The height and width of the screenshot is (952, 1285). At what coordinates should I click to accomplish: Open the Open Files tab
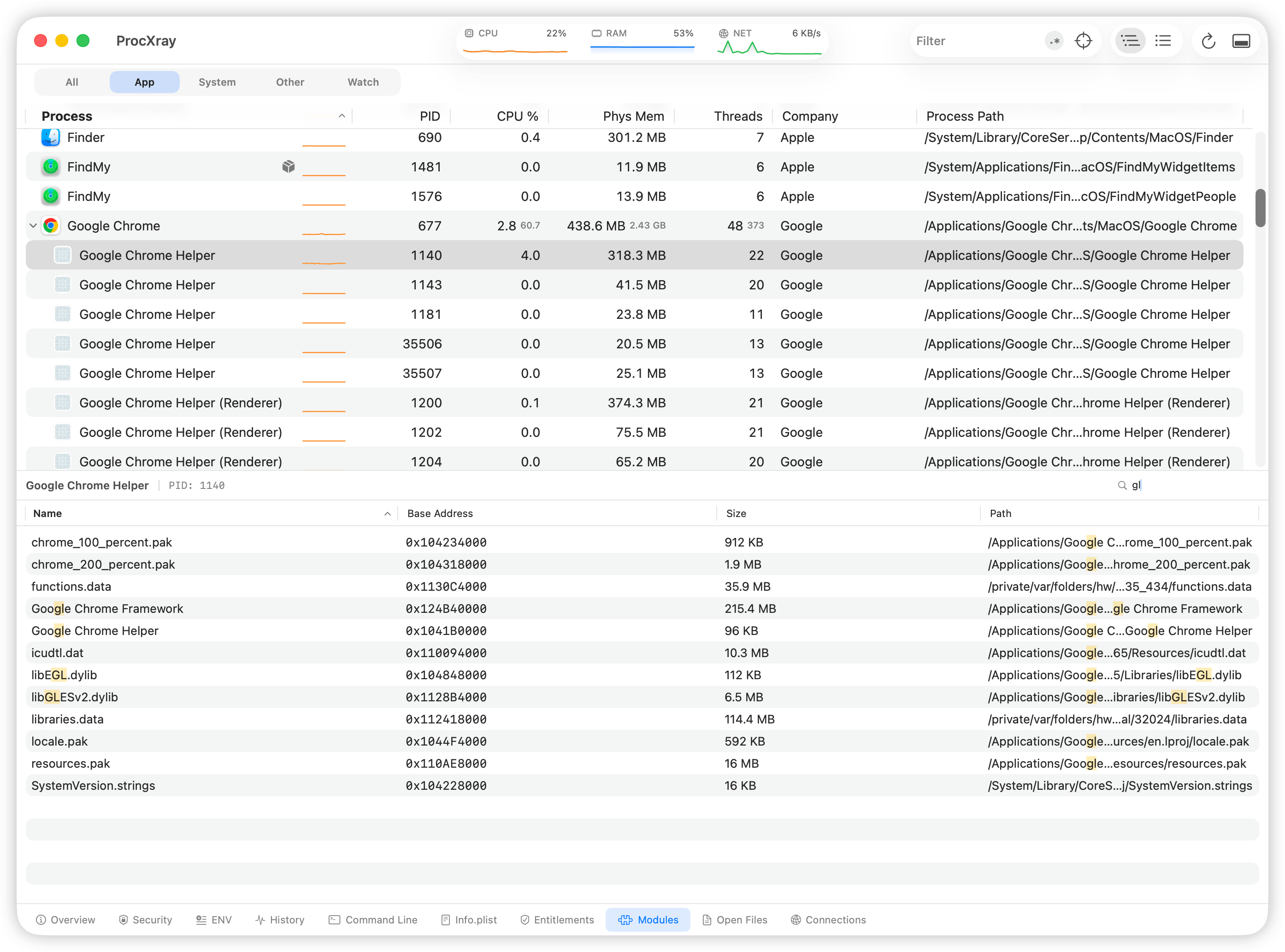735,920
